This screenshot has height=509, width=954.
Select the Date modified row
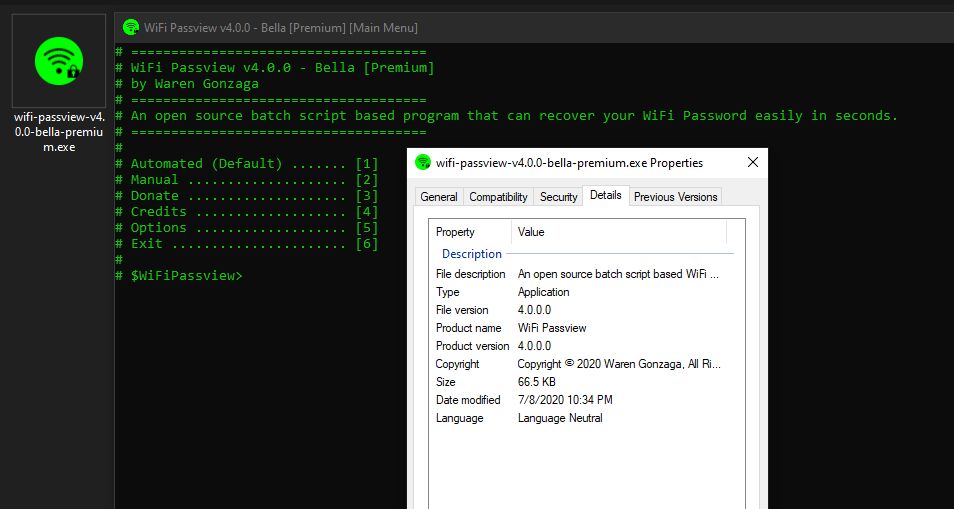[x=578, y=400]
